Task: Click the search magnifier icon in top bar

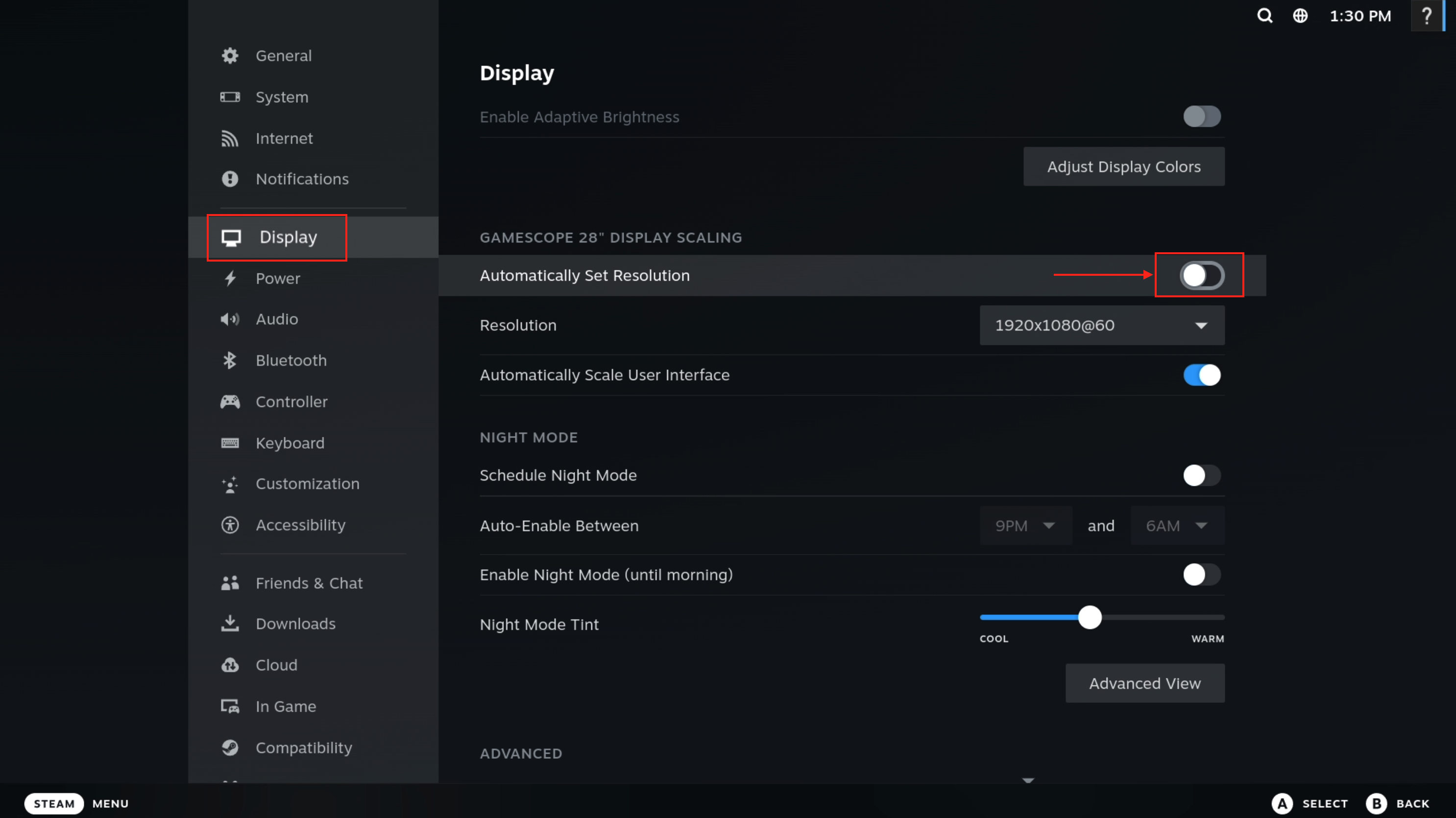Action: 1264,15
